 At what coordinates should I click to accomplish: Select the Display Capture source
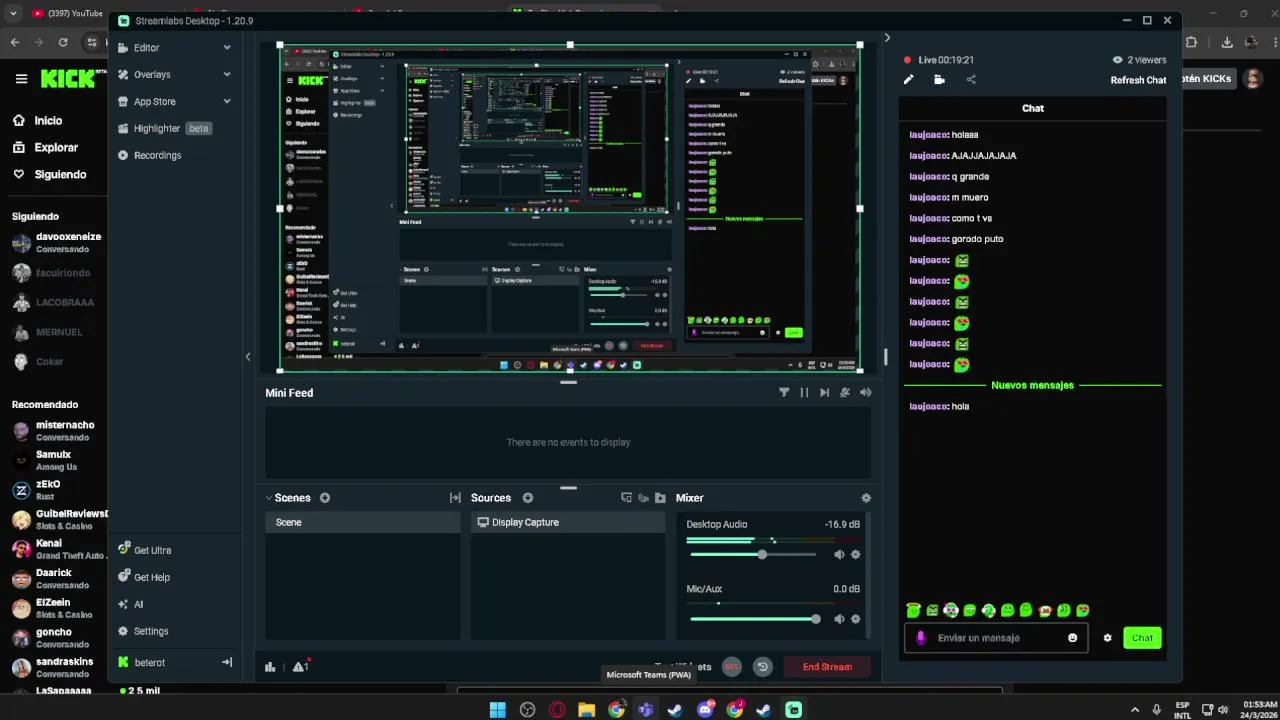click(568, 523)
